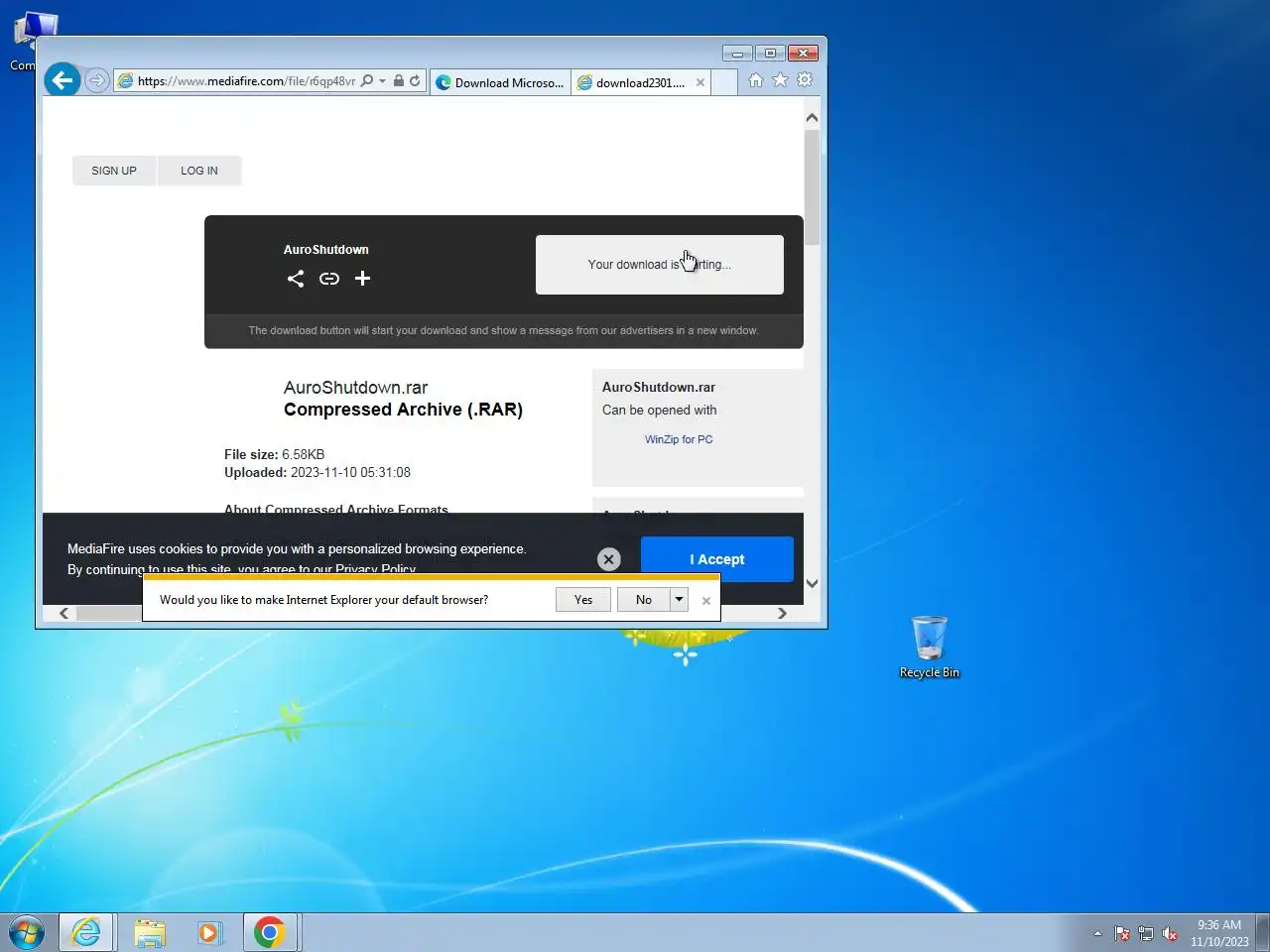Screen dimensions: 1270x952
Task: Click the horizontal scrollbar left arrow
Action: click(64, 613)
